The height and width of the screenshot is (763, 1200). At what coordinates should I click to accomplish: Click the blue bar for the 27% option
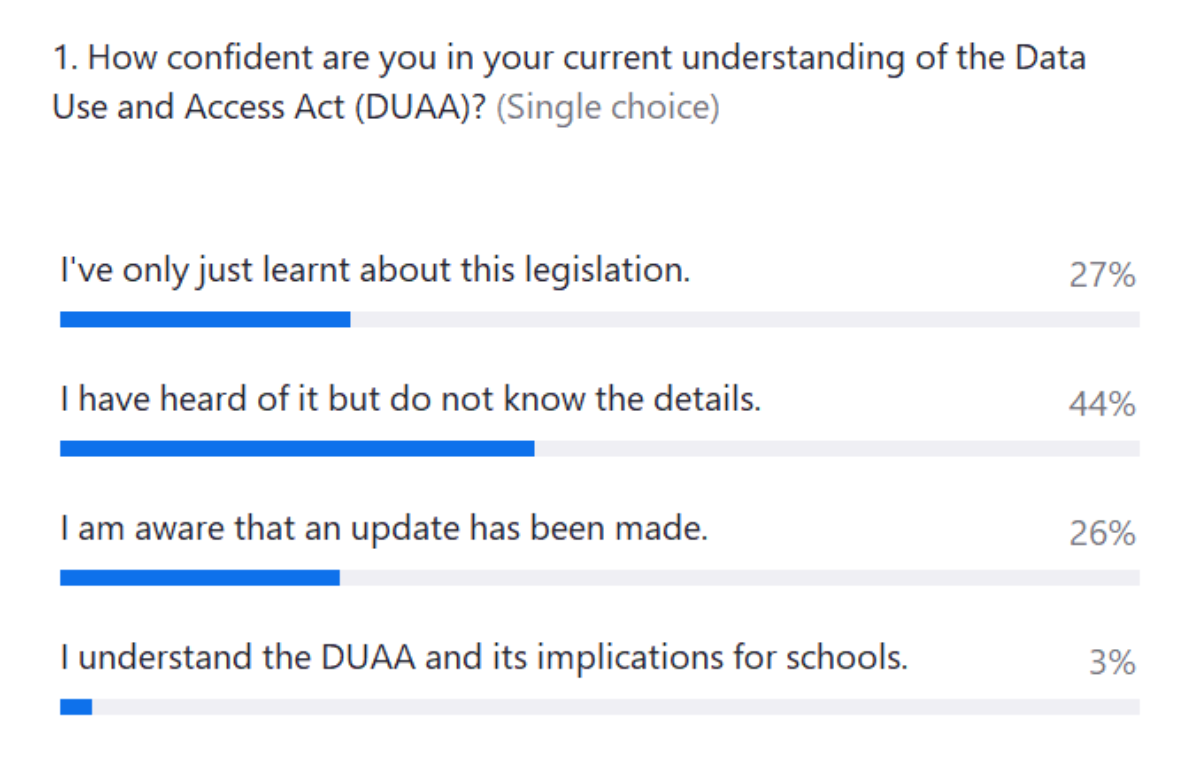(205, 319)
